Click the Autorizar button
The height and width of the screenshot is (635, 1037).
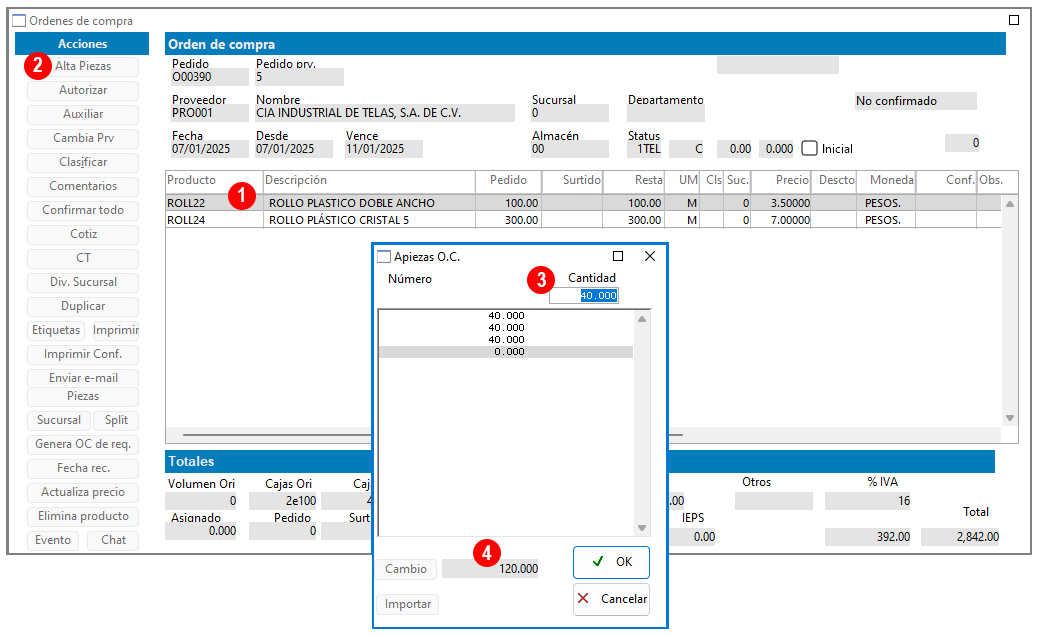tap(83, 90)
